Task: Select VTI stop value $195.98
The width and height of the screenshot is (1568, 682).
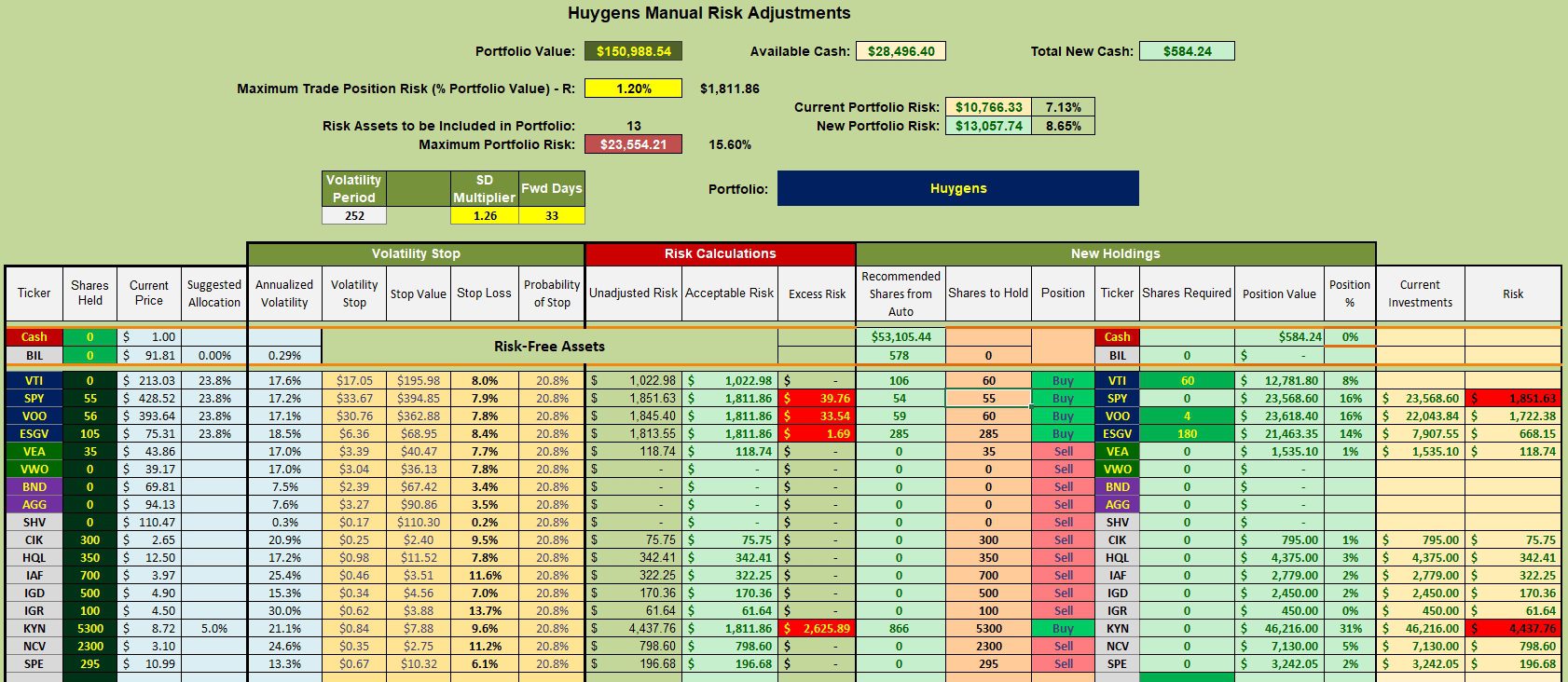Action: 419,380
